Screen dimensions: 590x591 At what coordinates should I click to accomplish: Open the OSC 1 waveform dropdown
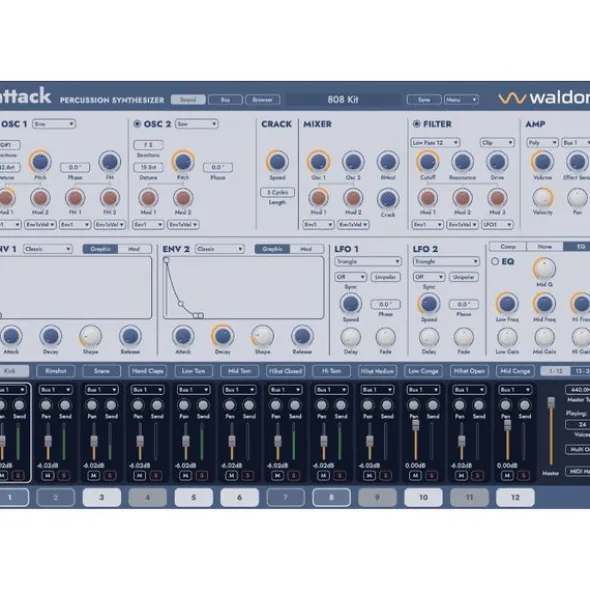pos(54,124)
